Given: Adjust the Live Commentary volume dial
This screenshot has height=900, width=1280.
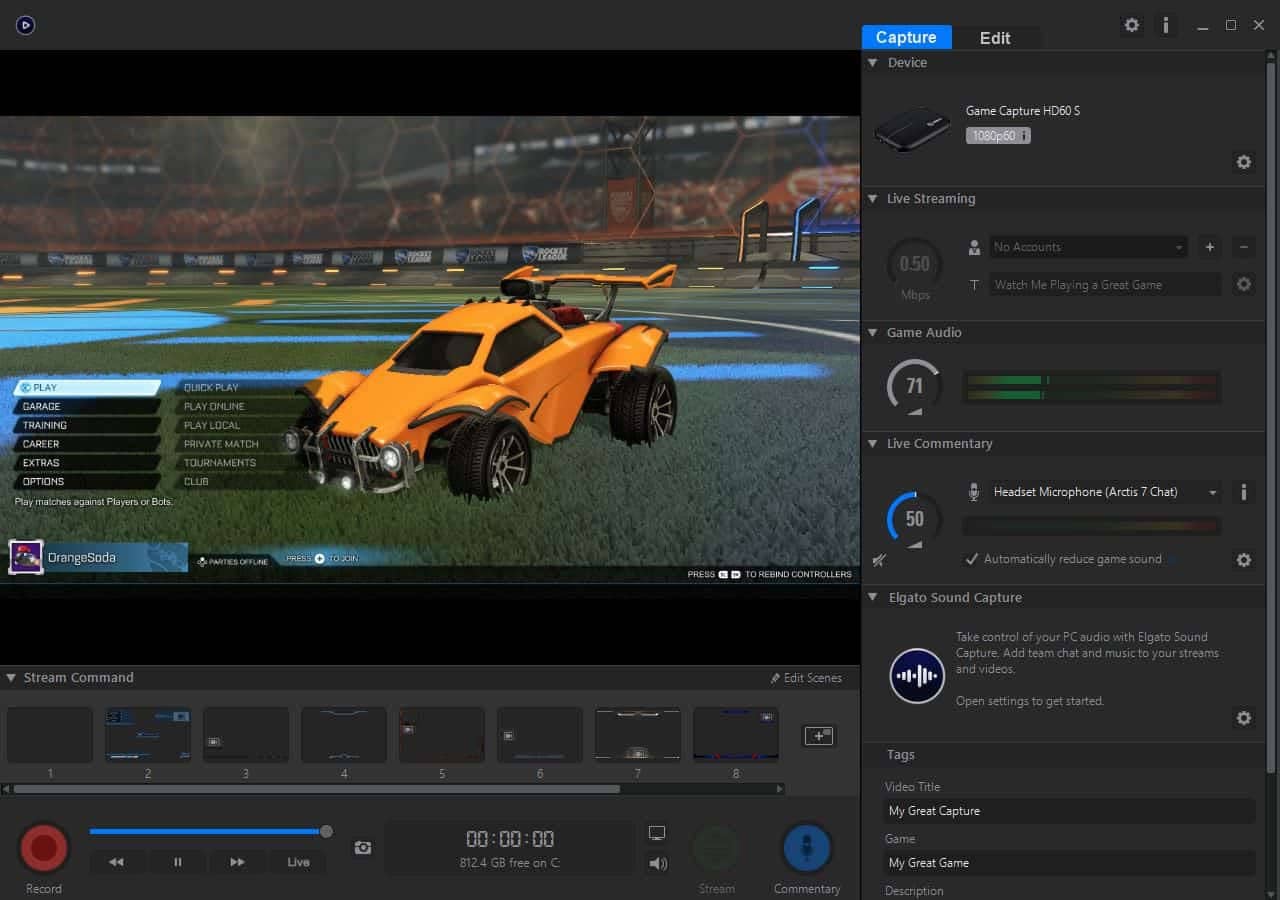Looking at the screenshot, I should pyautogui.click(x=914, y=519).
